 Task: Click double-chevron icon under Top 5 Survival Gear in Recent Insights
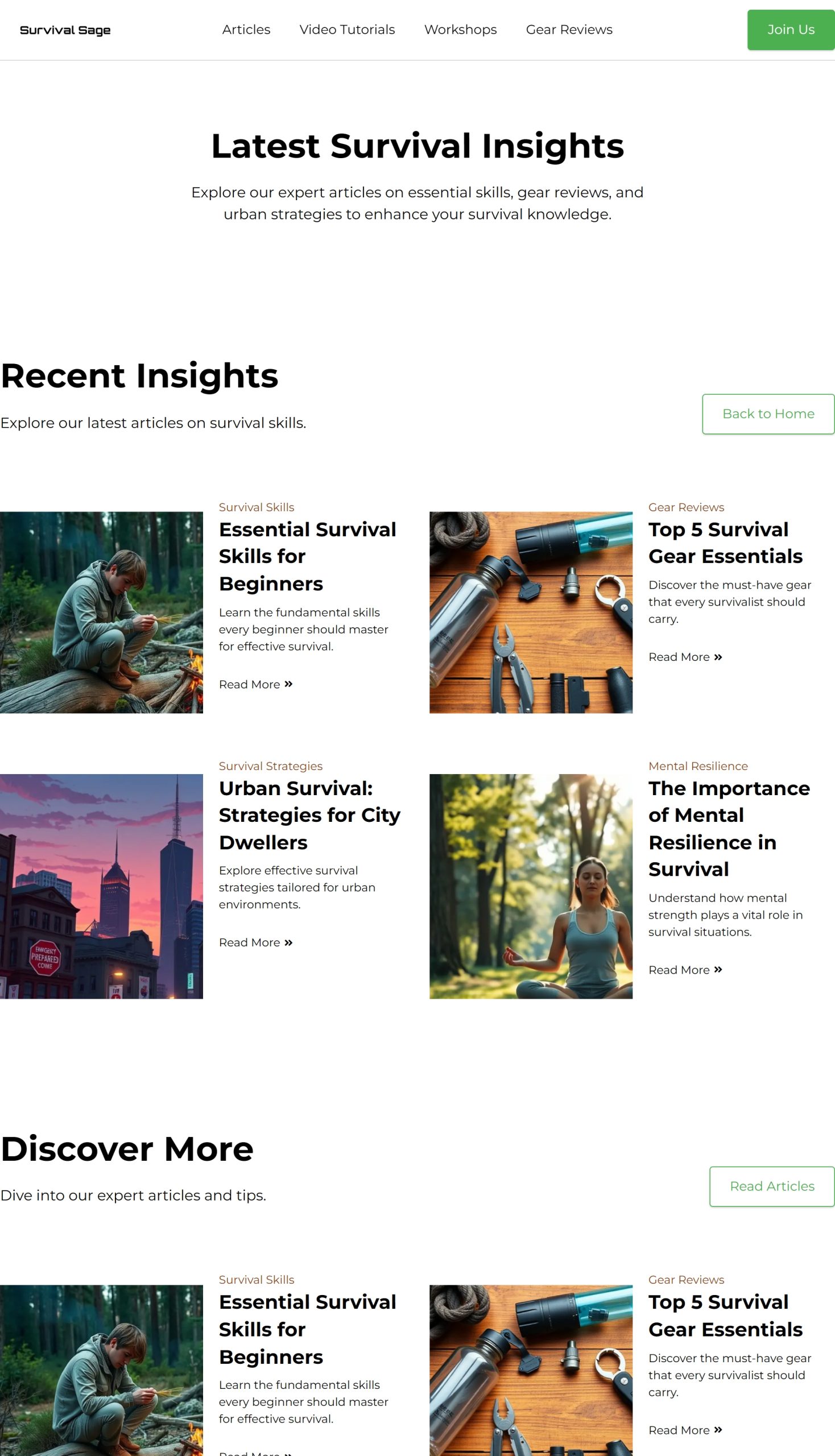pyautogui.click(x=718, y=656)
